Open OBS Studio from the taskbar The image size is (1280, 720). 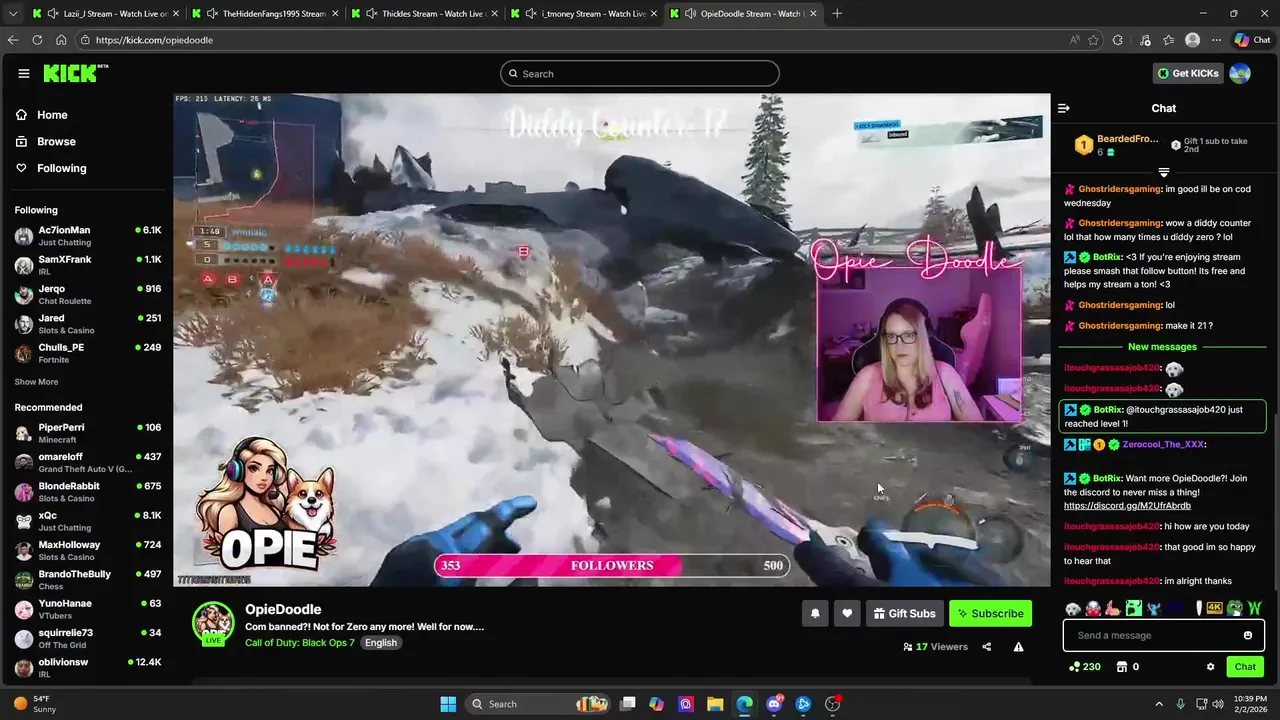point(833,704)
